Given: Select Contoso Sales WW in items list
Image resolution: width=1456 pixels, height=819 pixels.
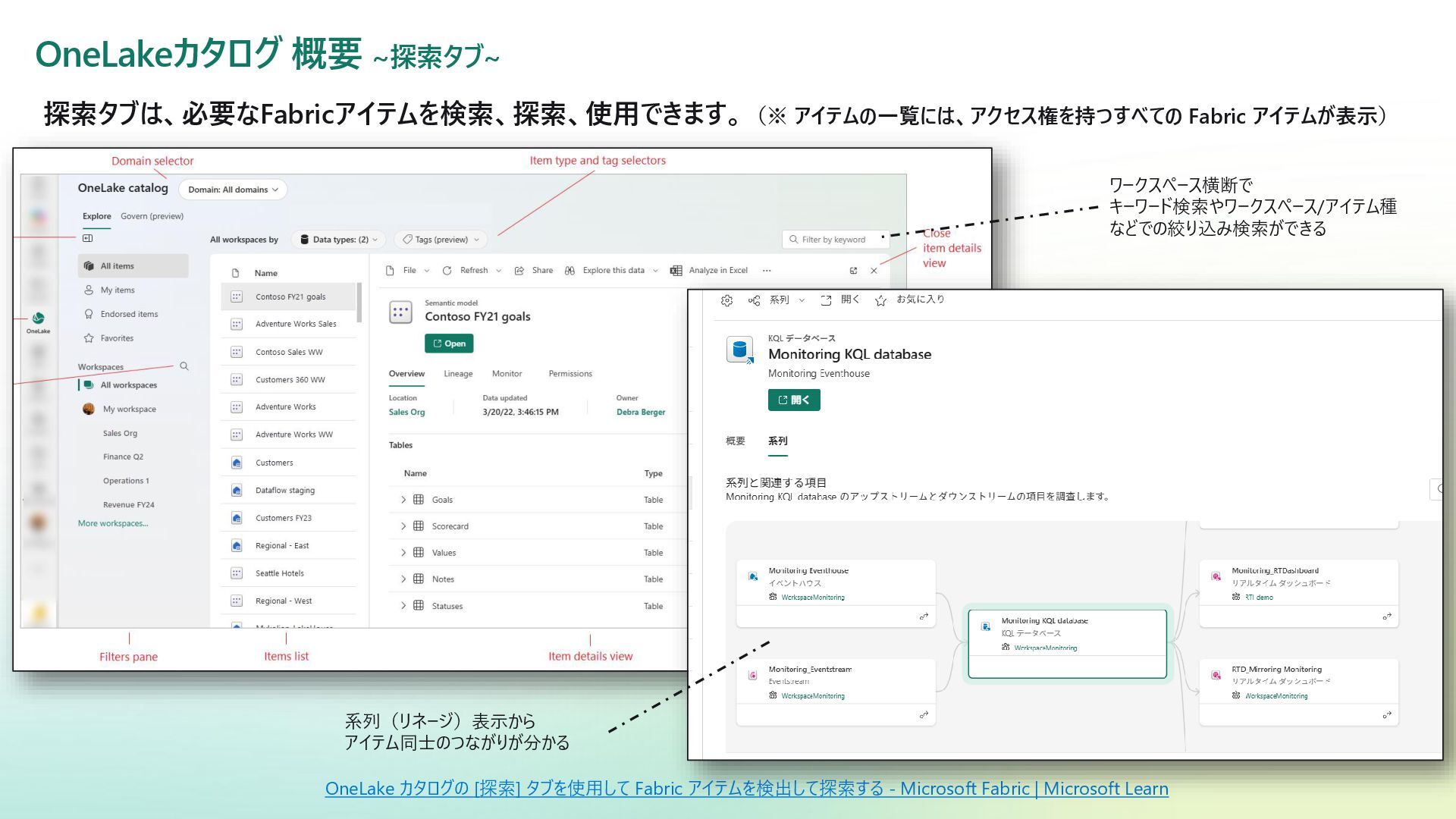Looking at the screenshot, I should 289,352.
